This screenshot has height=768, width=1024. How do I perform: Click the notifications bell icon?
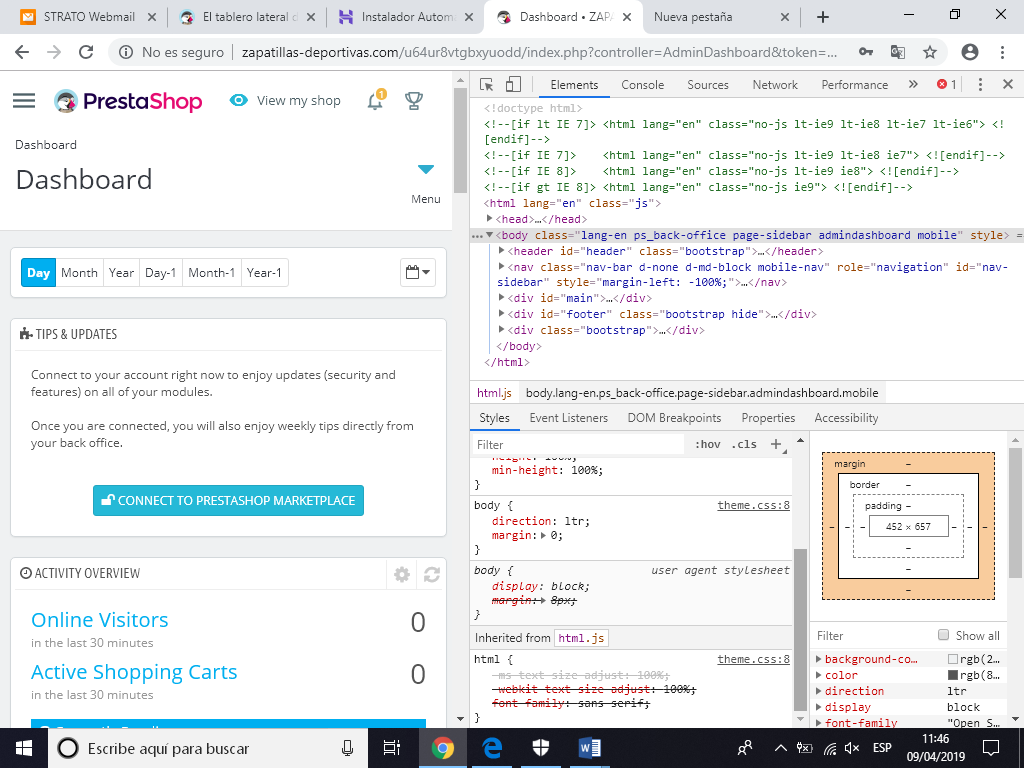coord(375,101)
